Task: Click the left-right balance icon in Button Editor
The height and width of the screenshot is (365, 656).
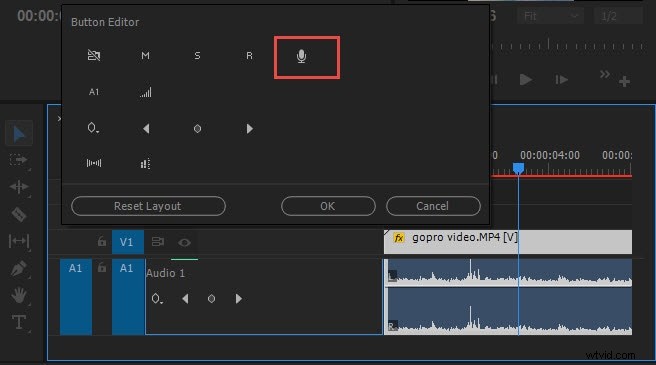Action: (x=94, y=163)
